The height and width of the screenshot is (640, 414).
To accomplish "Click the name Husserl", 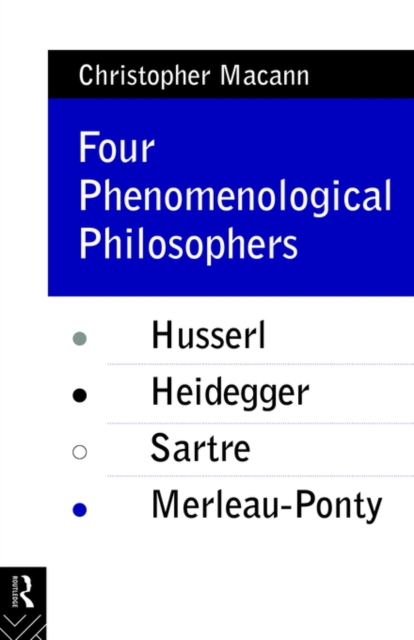I will click(209, 335).
